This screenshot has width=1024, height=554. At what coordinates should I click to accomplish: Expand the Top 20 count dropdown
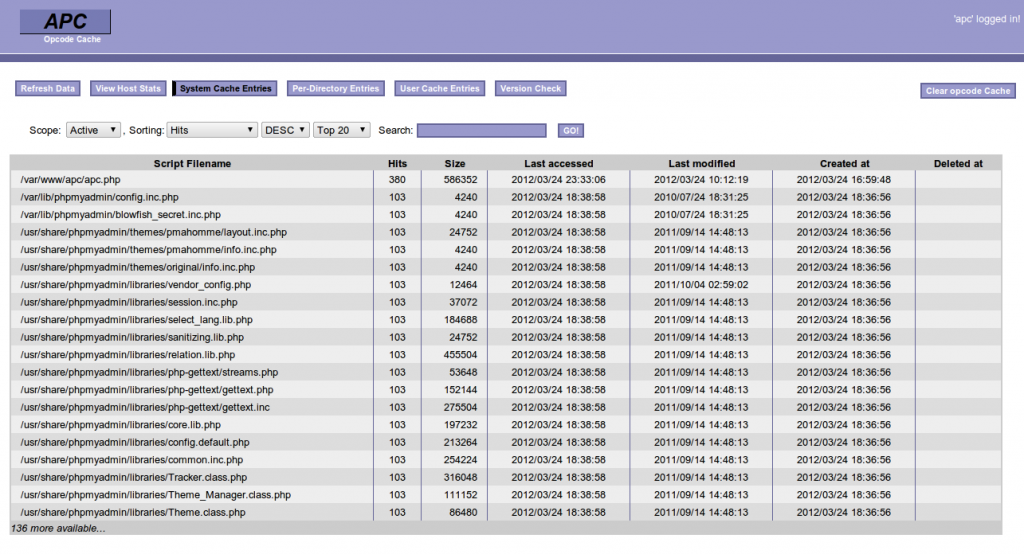tap(342, 130)
